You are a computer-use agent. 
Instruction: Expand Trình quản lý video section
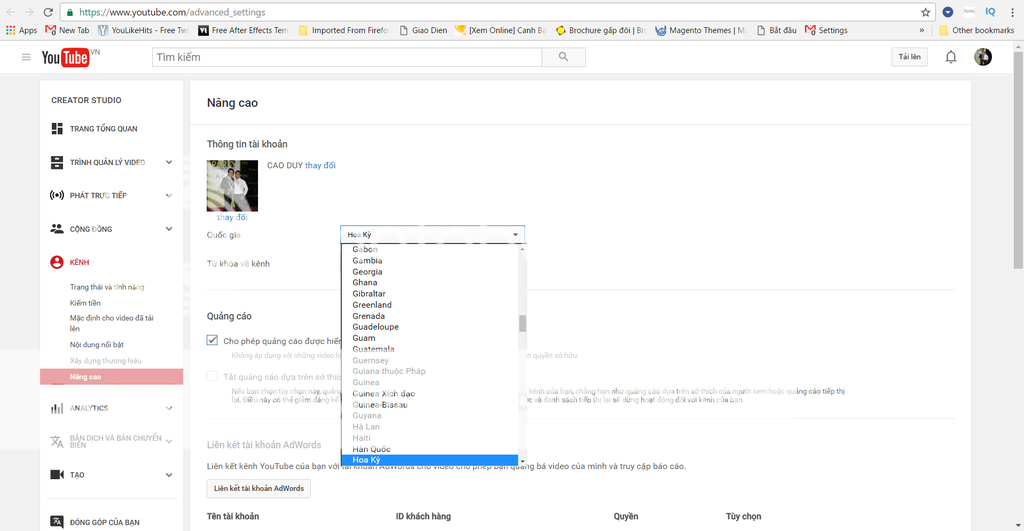169,162
